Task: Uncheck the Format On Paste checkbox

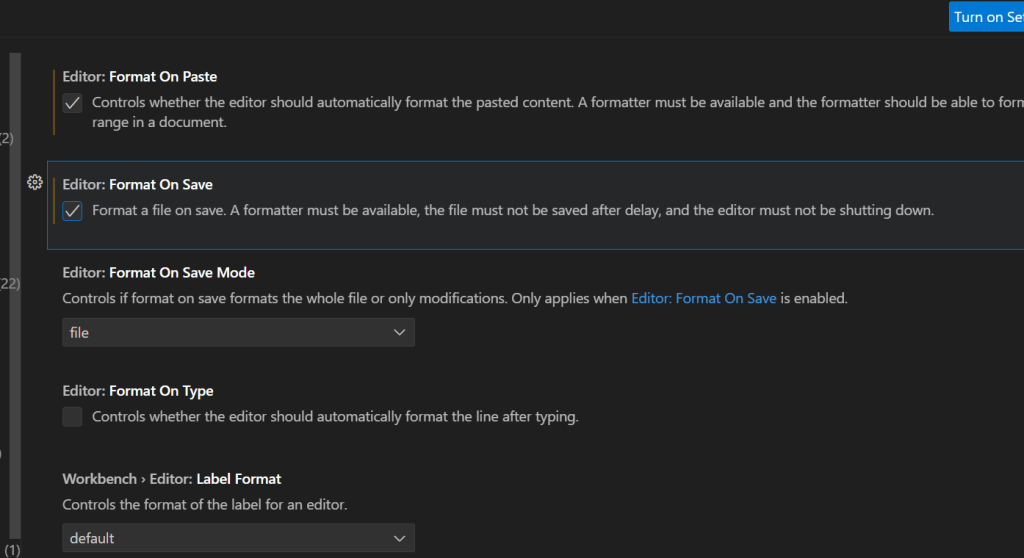Action: (x=72, y=103)
